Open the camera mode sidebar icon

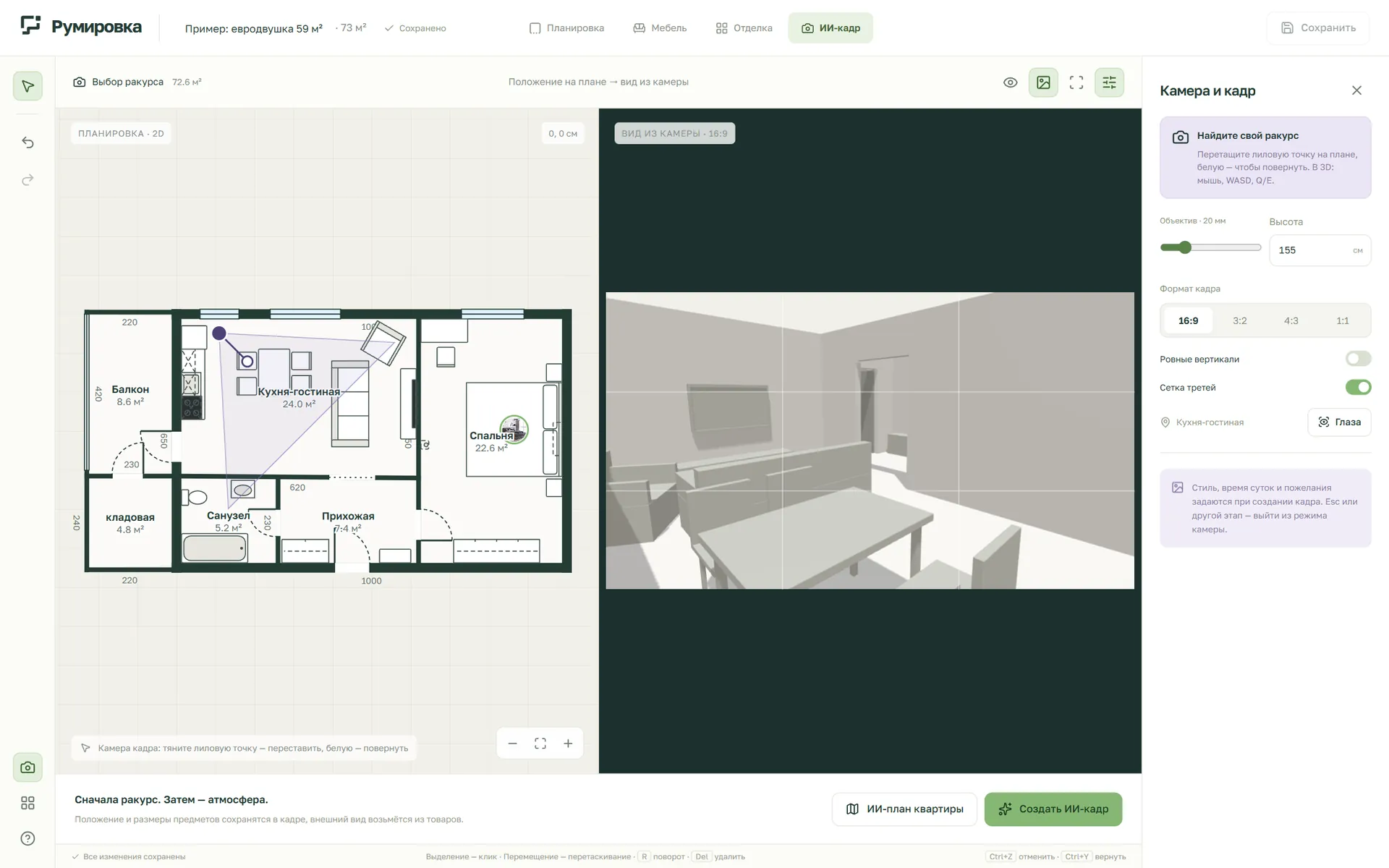[x=27, y=767]
